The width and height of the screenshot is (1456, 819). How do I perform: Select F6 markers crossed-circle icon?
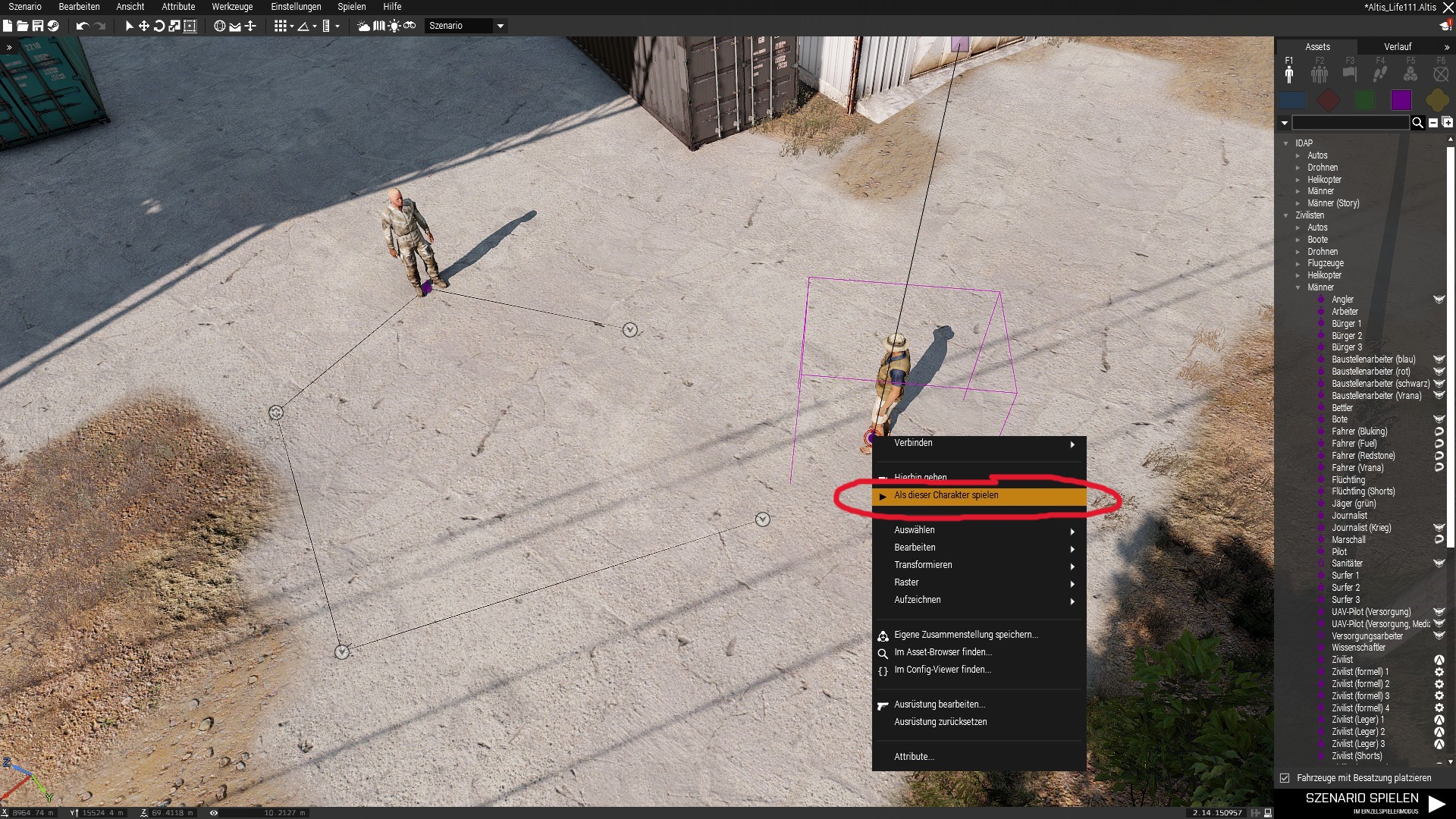[1441, 74]
